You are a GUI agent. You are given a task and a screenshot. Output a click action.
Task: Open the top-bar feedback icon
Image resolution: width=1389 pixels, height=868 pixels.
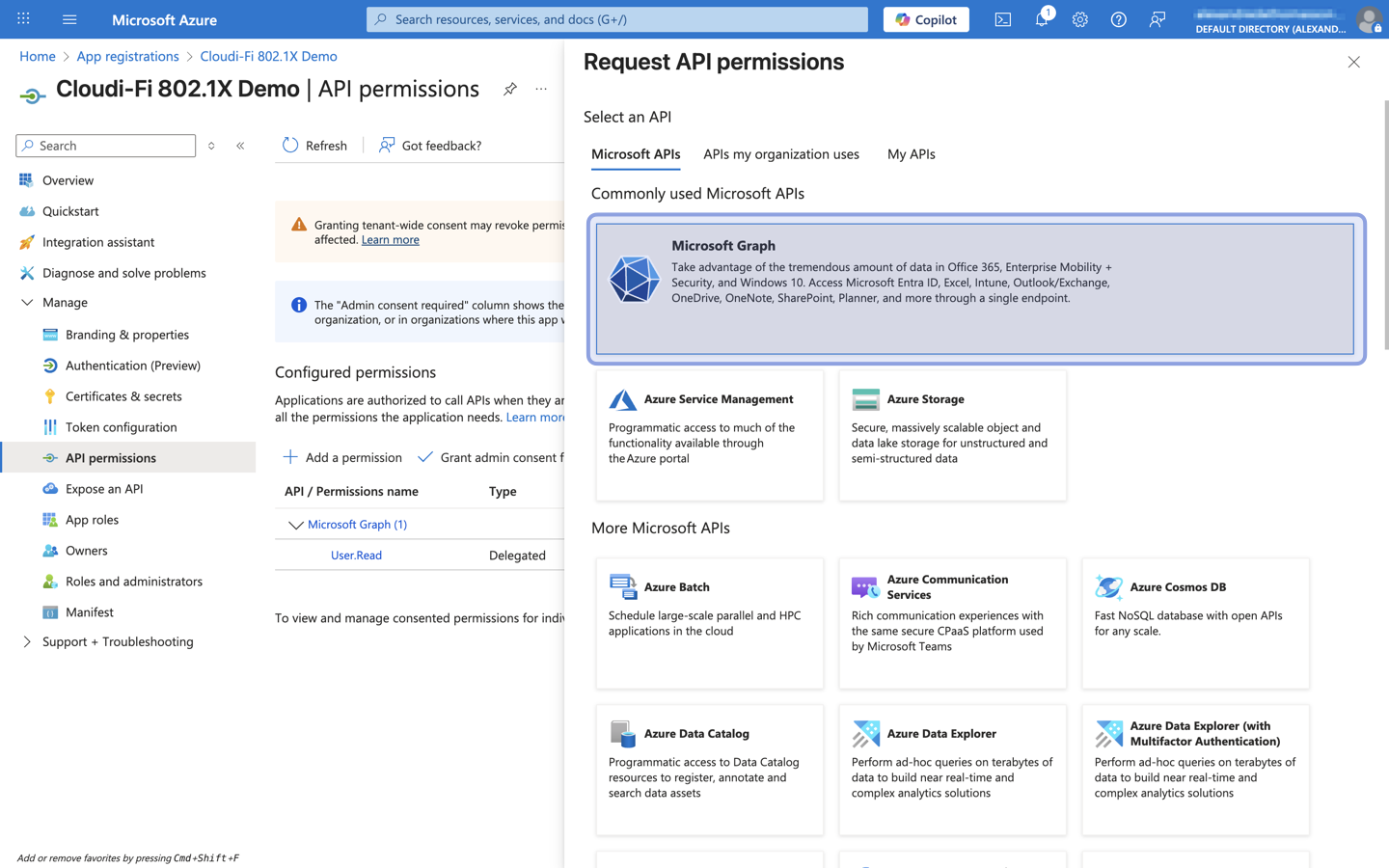click(1157, 19)
